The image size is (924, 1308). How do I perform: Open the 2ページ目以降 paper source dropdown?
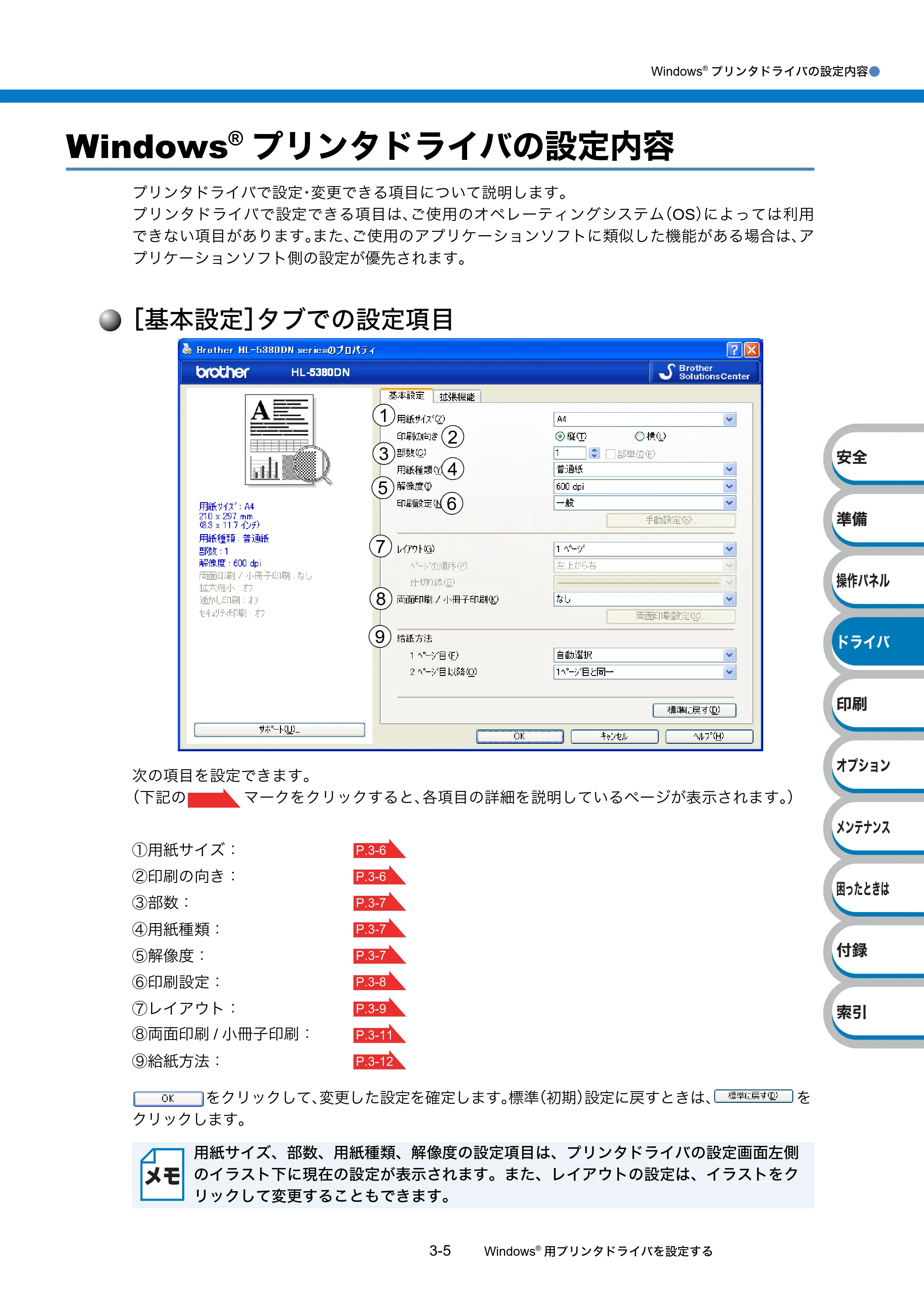coord(644,672)
